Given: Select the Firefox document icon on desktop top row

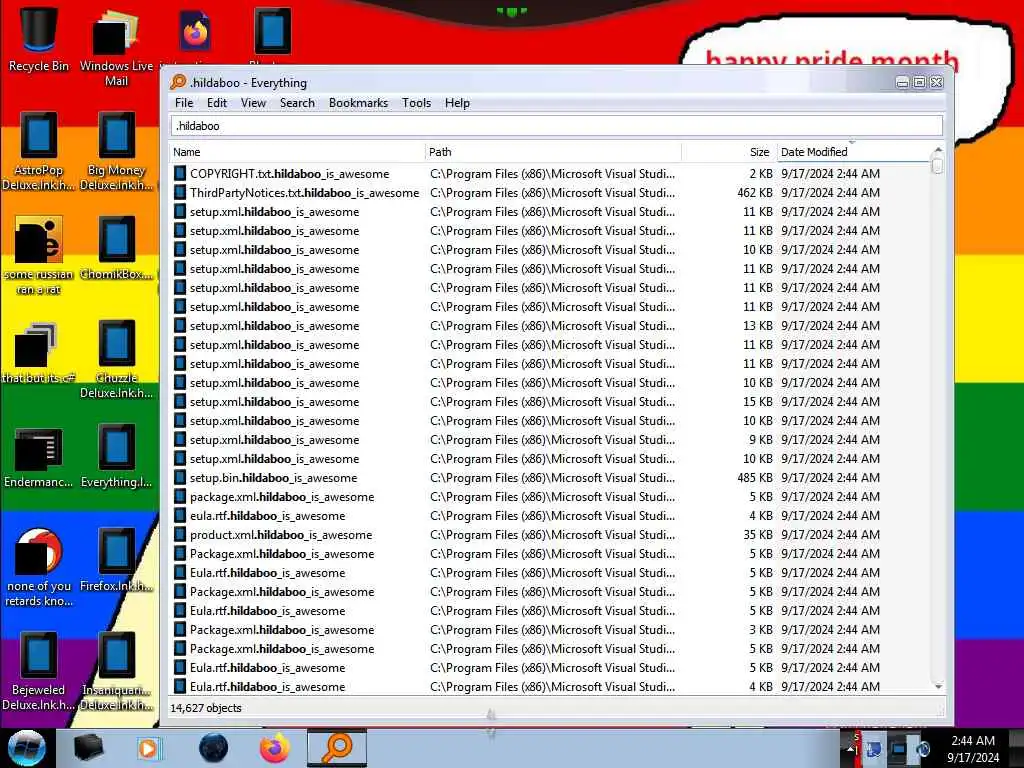Looking at the screenshot, I should click(x=195, y=31).
